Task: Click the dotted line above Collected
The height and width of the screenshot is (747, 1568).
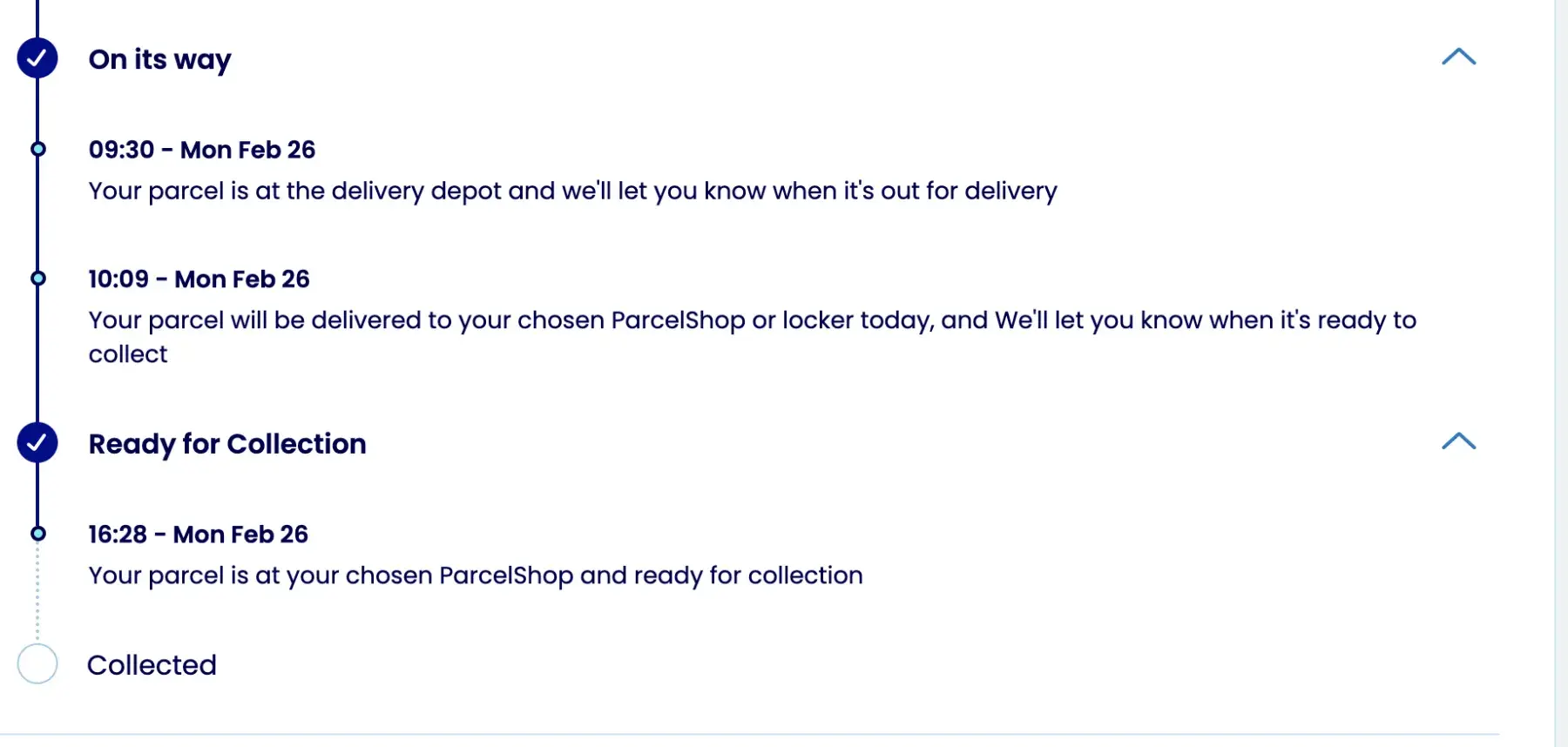Action: (x=37, y=592)
